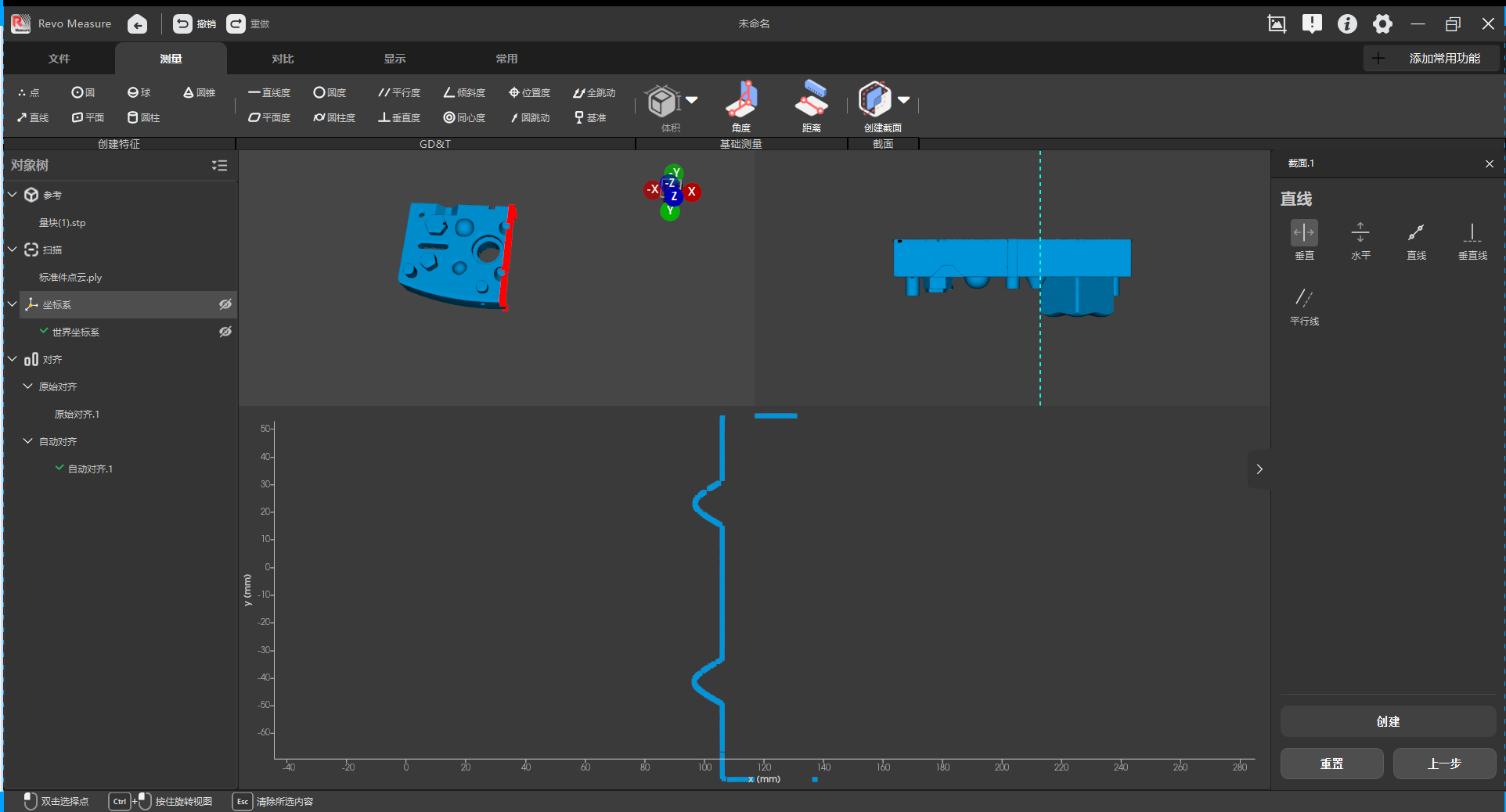Viewport: 1506px width, 812px height.
Task: Click the 重置 reset button
Action: click(1331, 763)
